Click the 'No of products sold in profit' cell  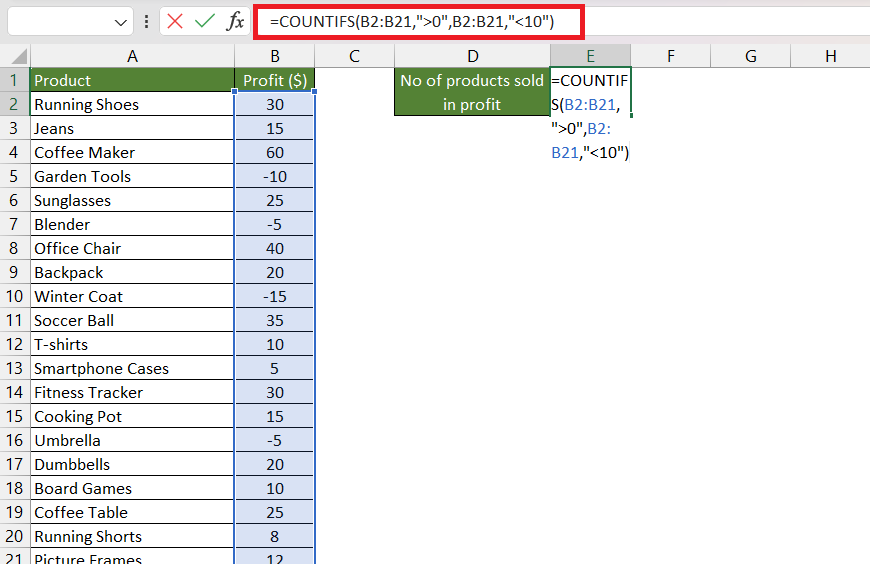[472, 92]
